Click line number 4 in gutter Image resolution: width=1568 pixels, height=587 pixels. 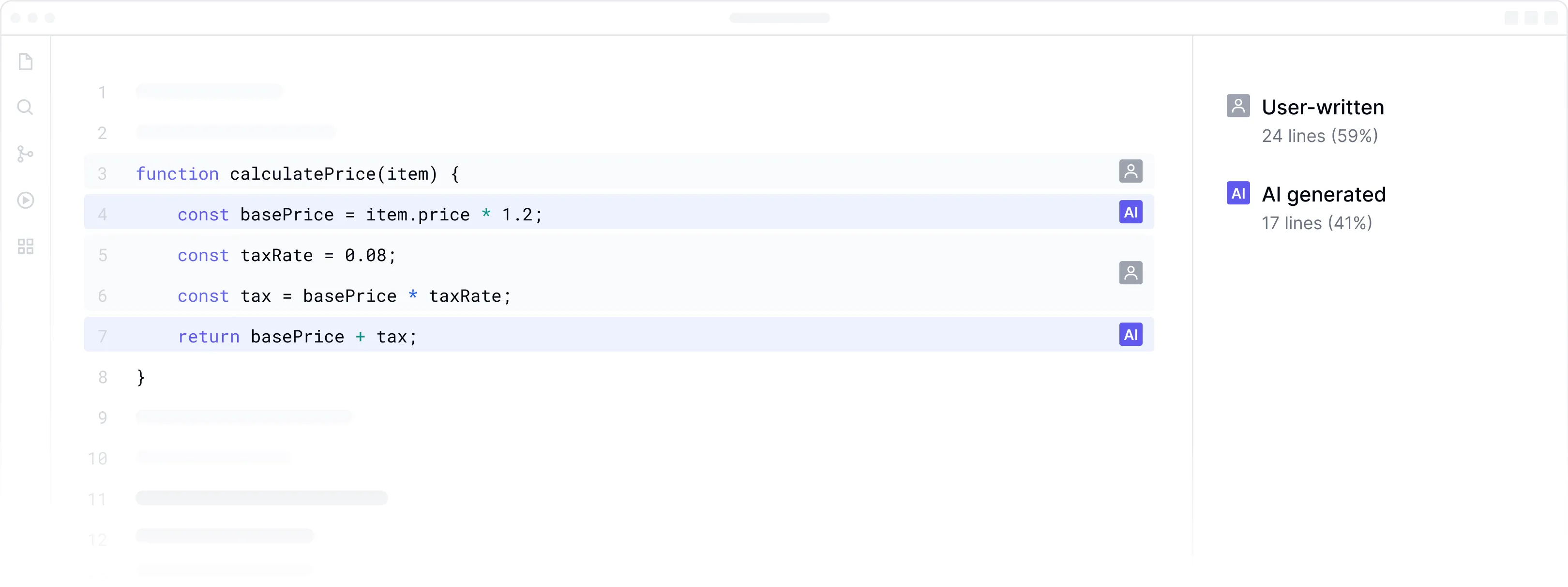click(102, 215)
